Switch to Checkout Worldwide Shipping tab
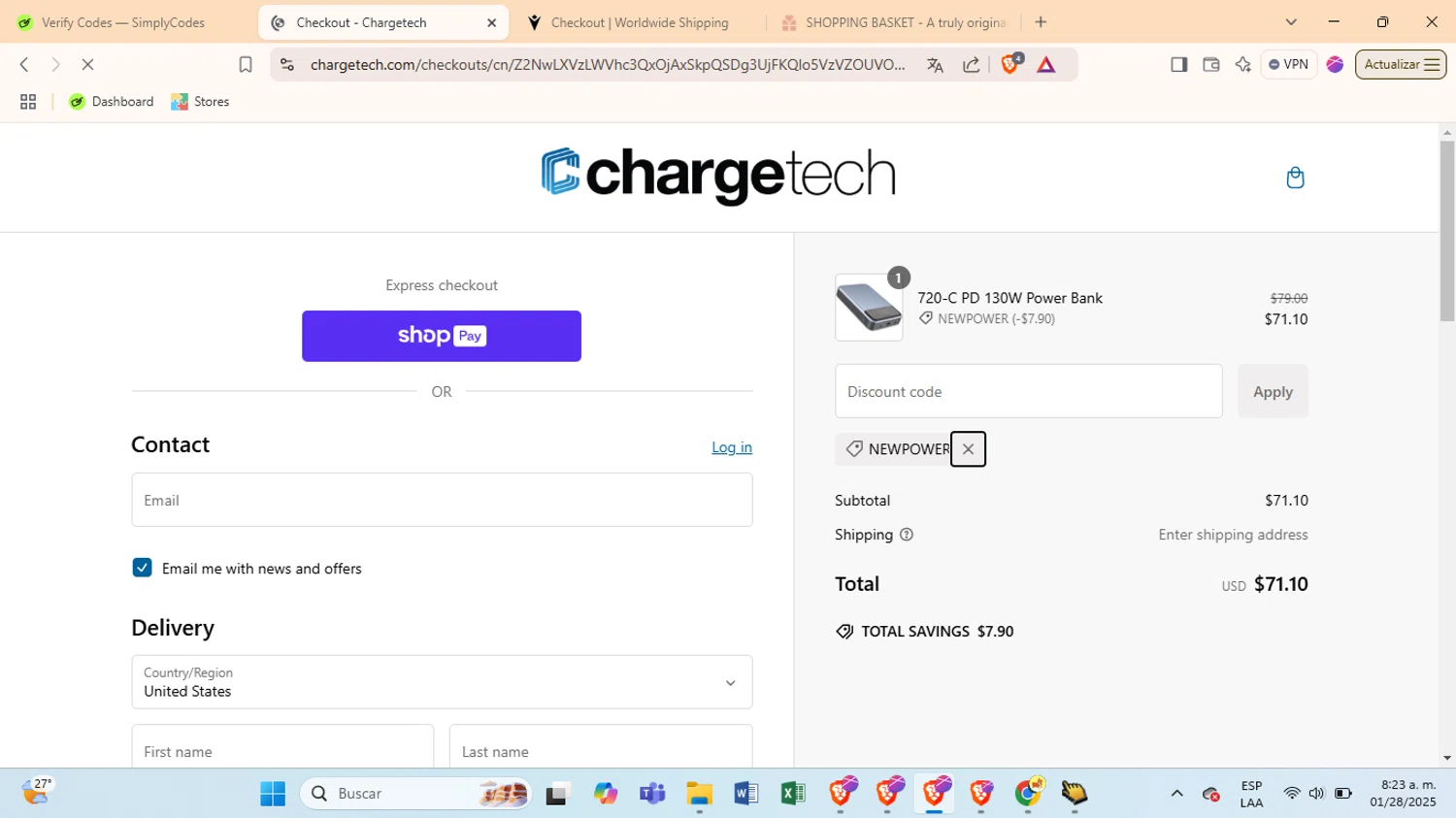This screenshot has height=818, width=1456. pos(640,22)
